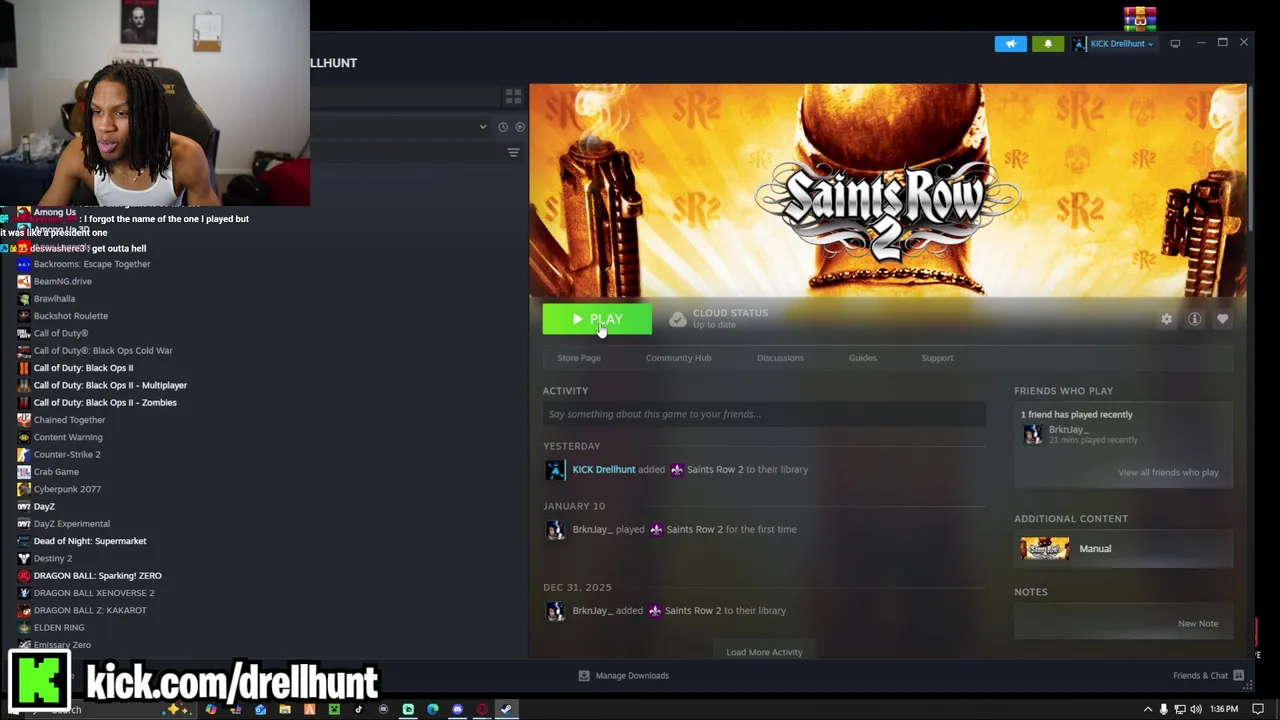Select DRAGON BALL Z: KAKAROT in the library

click(90, 610)
